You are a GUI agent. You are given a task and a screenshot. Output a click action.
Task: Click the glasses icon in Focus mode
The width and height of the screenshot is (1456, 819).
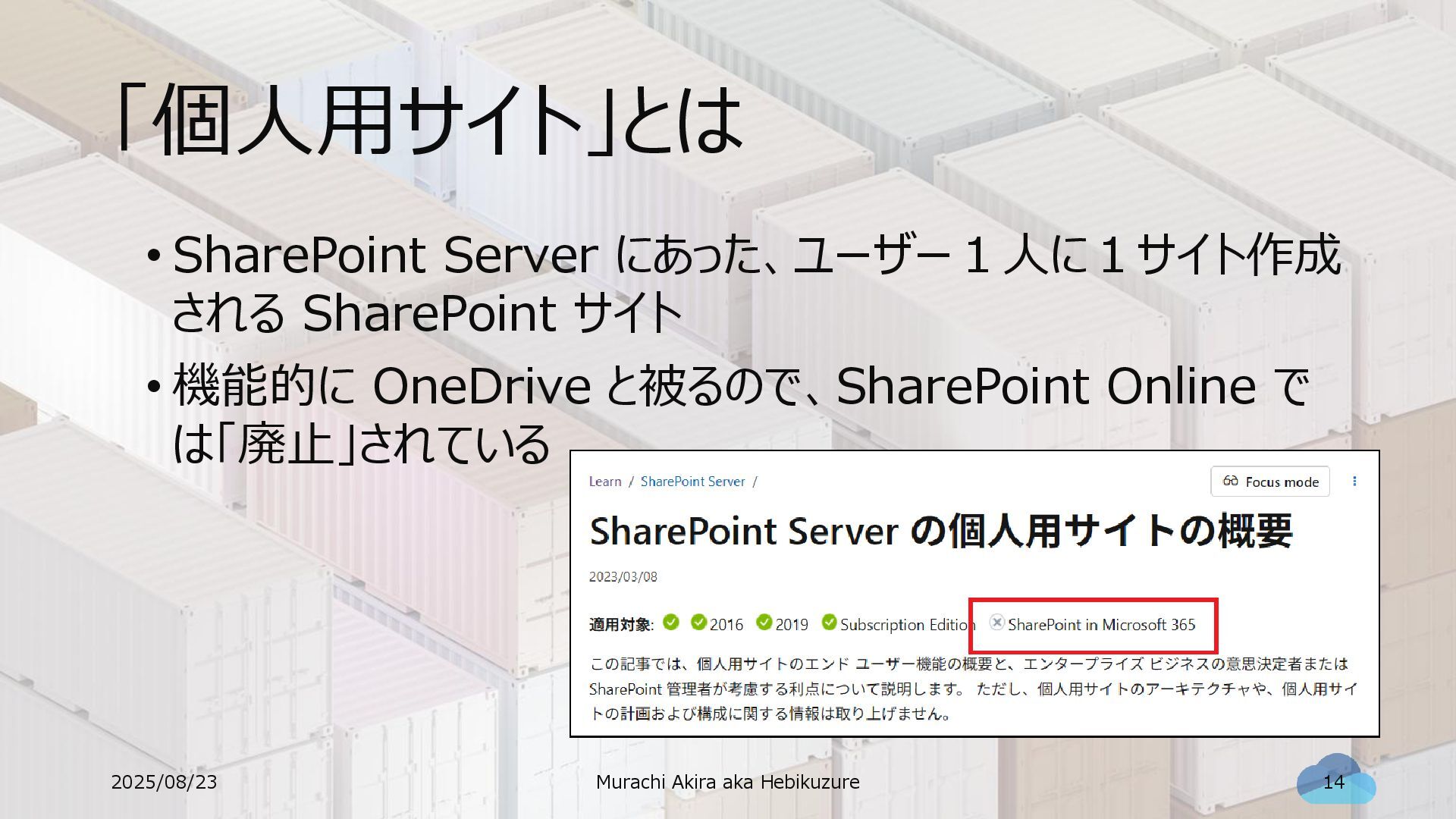1231,481
